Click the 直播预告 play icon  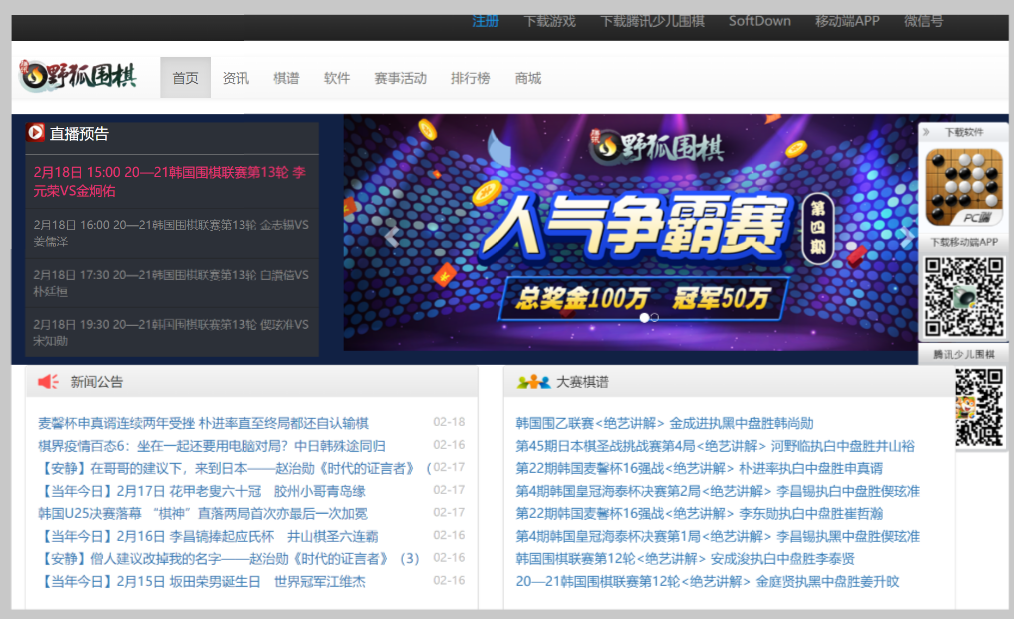[x=36, y=133]
